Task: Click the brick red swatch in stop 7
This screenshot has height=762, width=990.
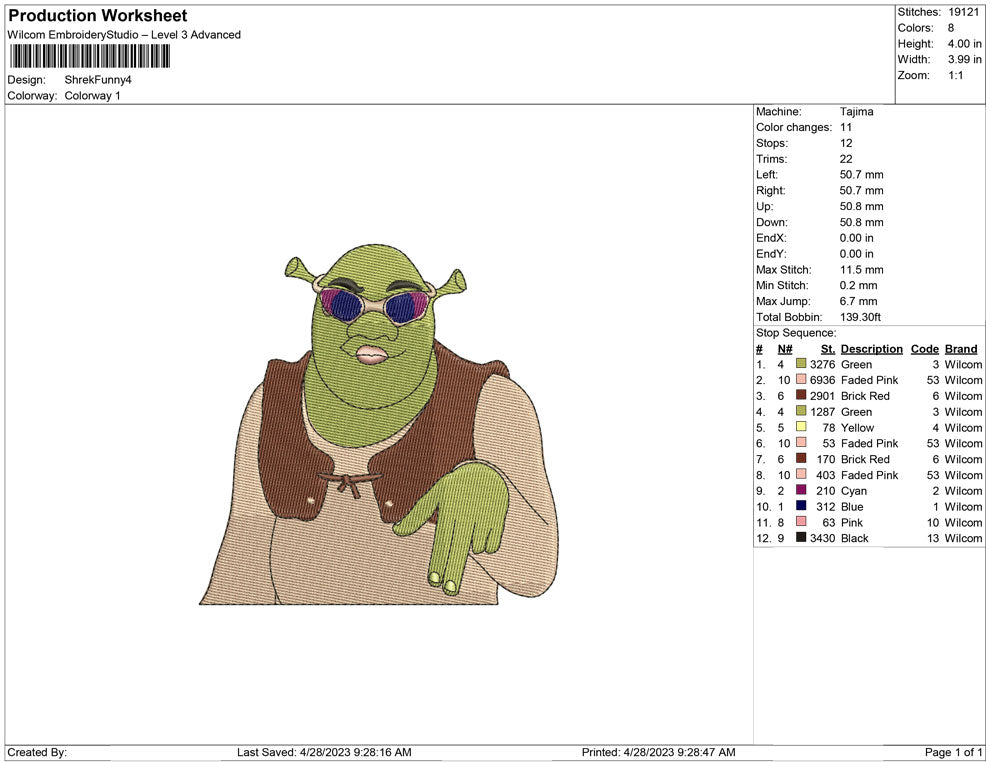Action: [x=801, y=458]
